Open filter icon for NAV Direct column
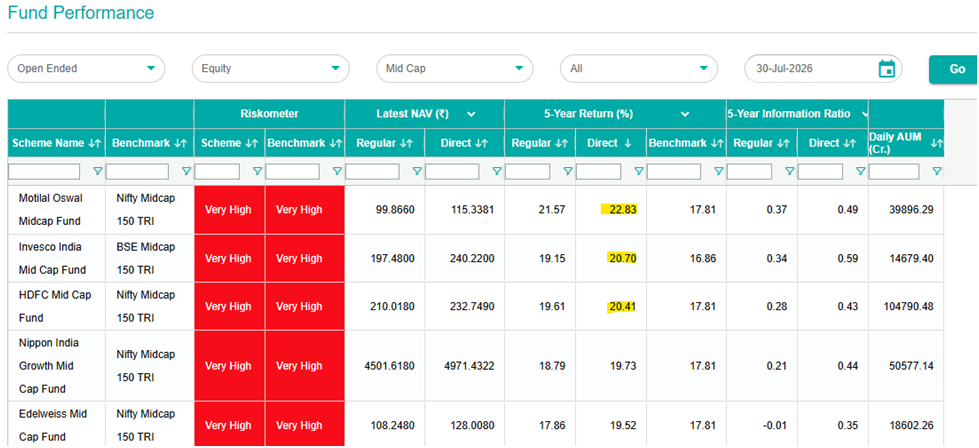The height and width of the screenshot is (448, 979). pyautogui.click(x=497, y=171)
